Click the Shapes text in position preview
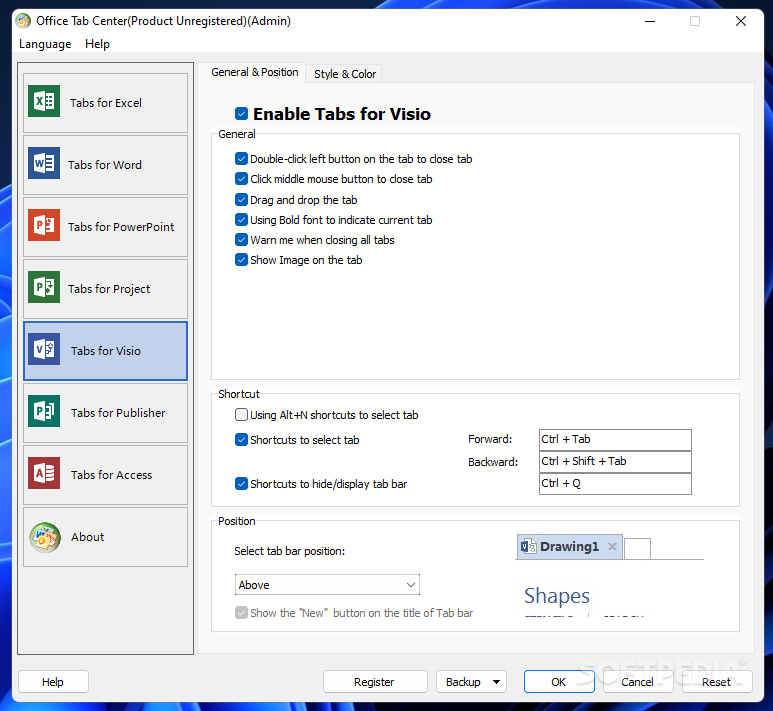Viewport: 773px width, 711px height. (557, 596)
